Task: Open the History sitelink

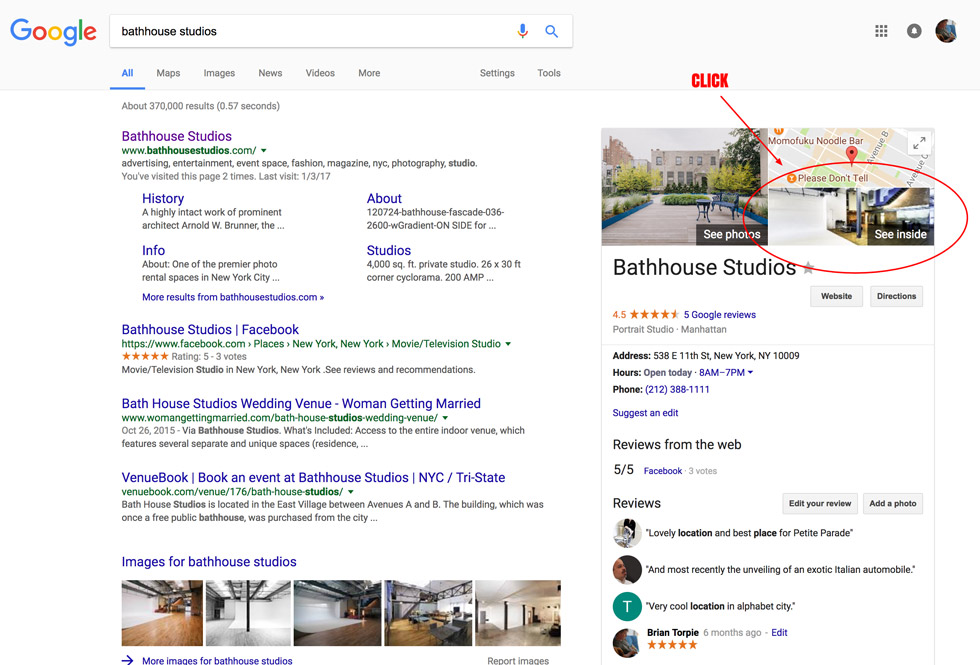Action: (x=162, y=199)
